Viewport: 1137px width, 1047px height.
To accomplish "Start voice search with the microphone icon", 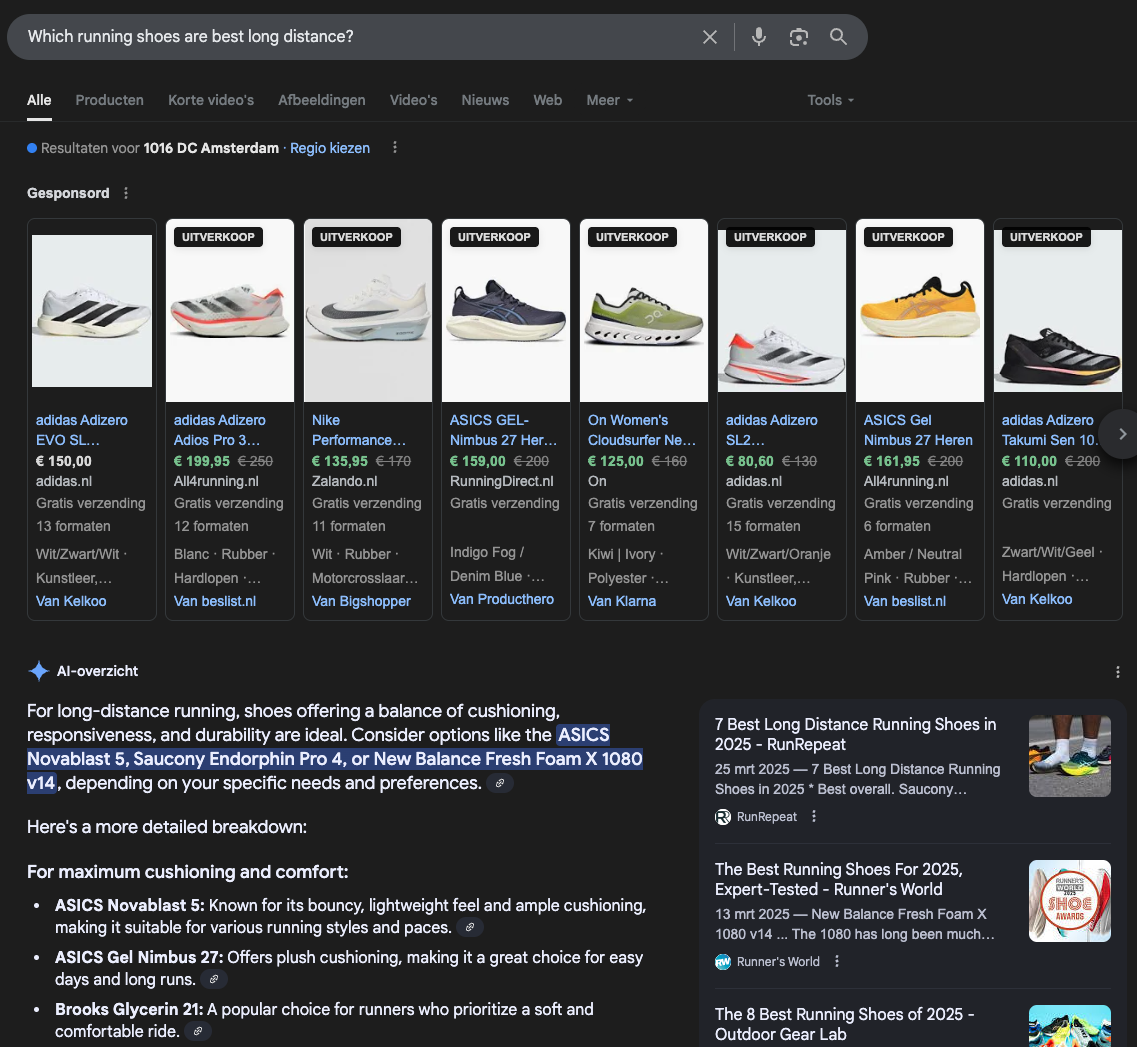I will pyautogui.click(x=758, y=37).
